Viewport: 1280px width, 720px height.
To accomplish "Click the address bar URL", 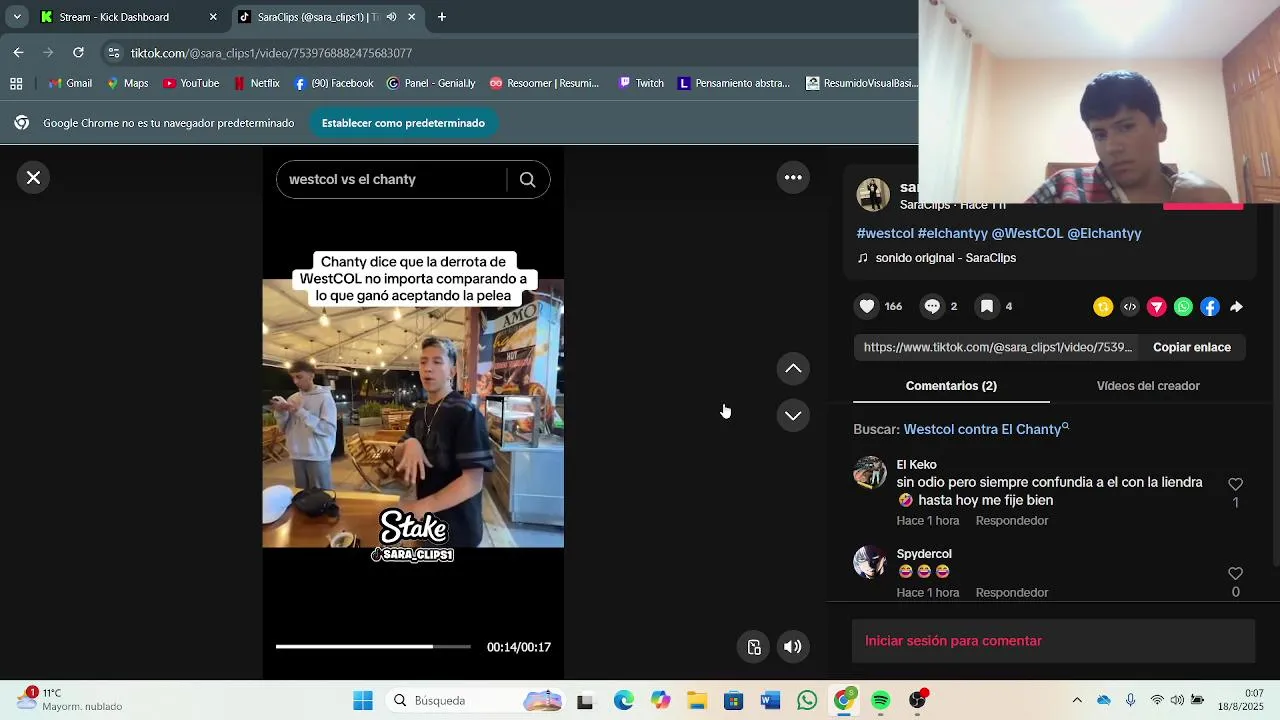I will pos(272,53).
